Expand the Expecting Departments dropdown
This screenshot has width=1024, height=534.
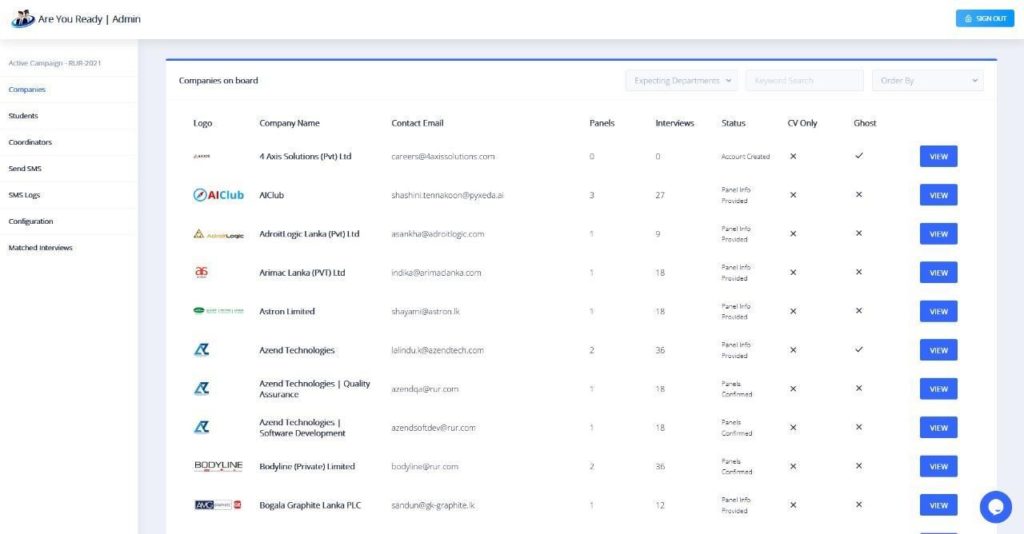pos(682,81)
